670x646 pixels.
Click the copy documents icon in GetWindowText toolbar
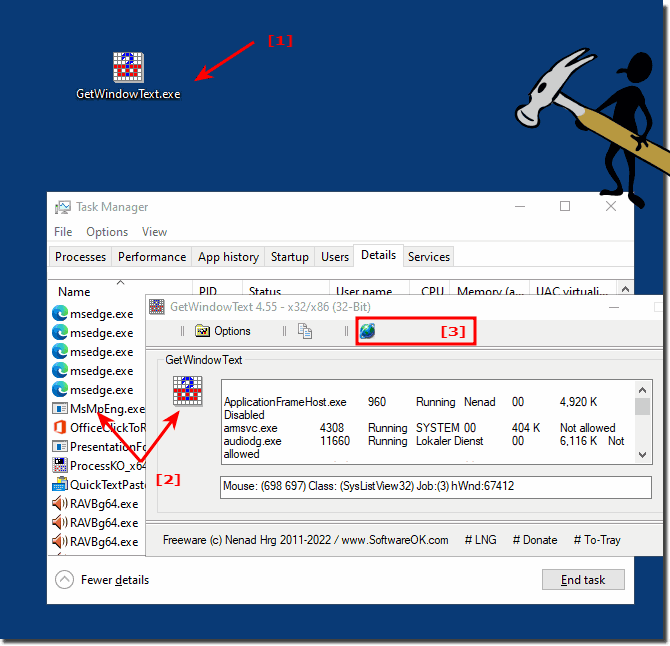305,331
